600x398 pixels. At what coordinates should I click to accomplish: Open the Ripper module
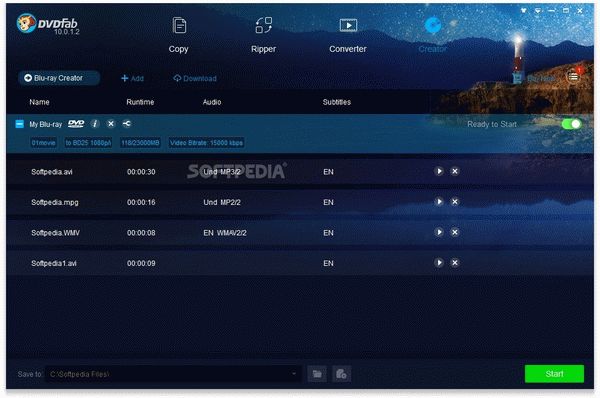pyautogui.click(x=264, y=35)
